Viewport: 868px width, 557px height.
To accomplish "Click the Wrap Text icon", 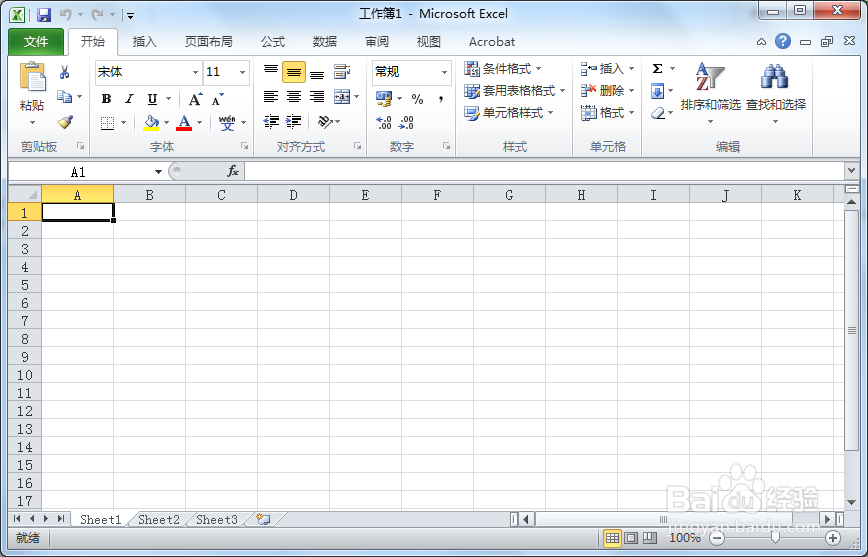I will point(342,72).
